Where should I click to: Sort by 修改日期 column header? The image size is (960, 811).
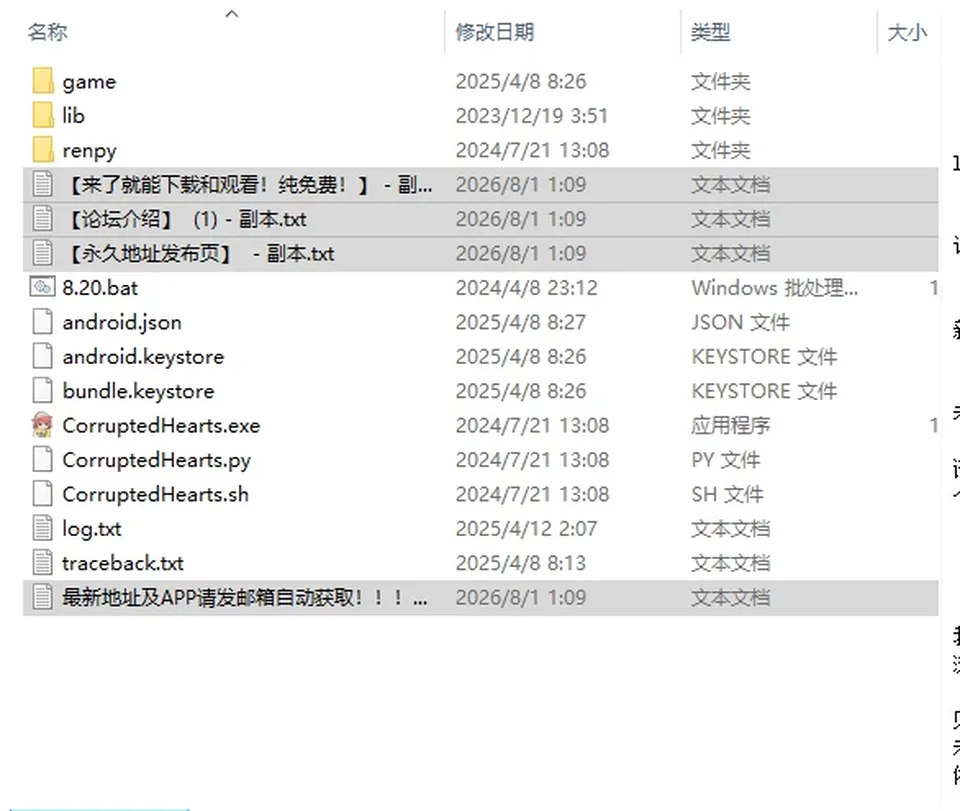(x=495, y=32)
